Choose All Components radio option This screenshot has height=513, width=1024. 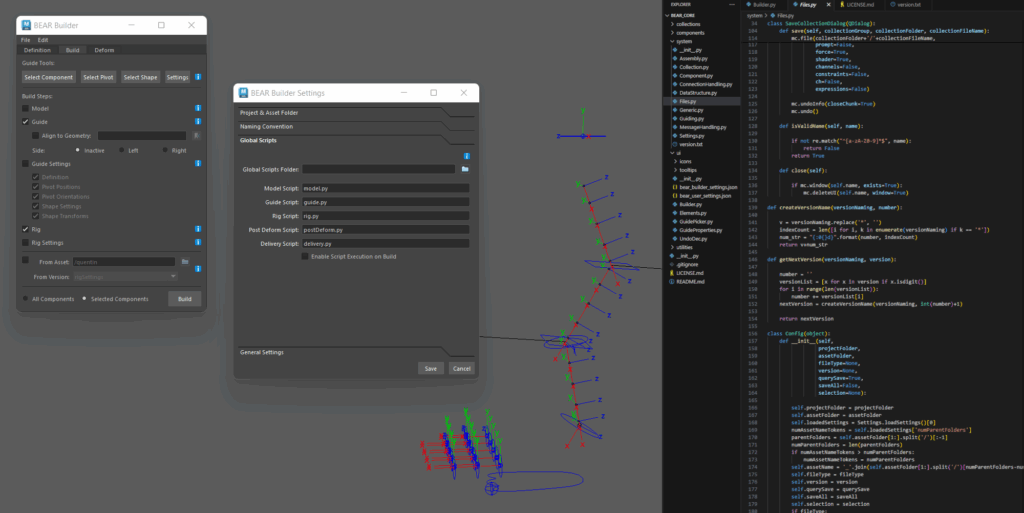click(25, 299)
